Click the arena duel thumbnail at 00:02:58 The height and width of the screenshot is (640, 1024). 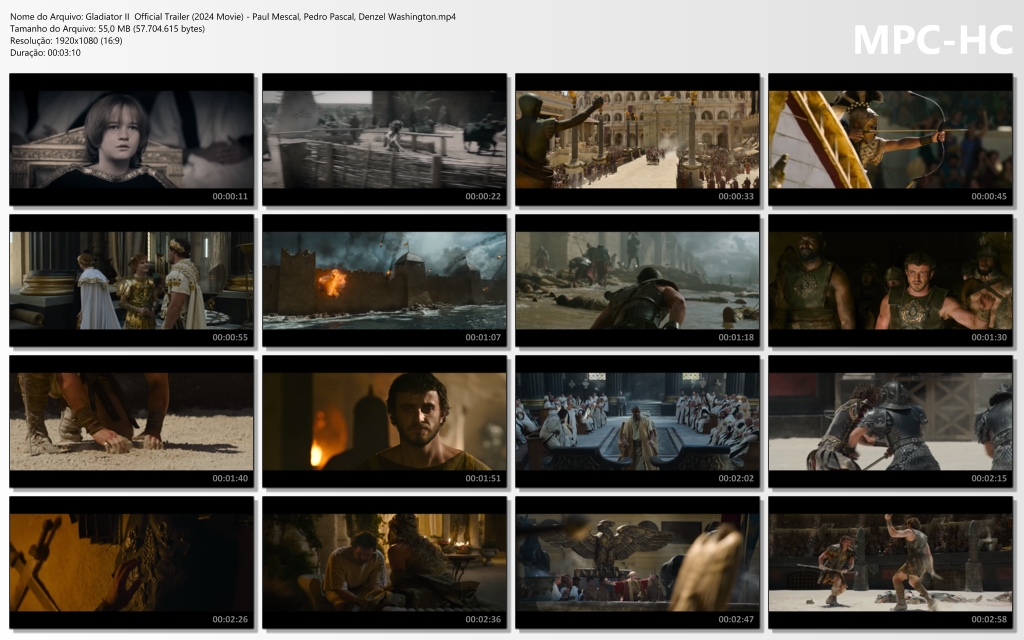[x=891, y=562]
